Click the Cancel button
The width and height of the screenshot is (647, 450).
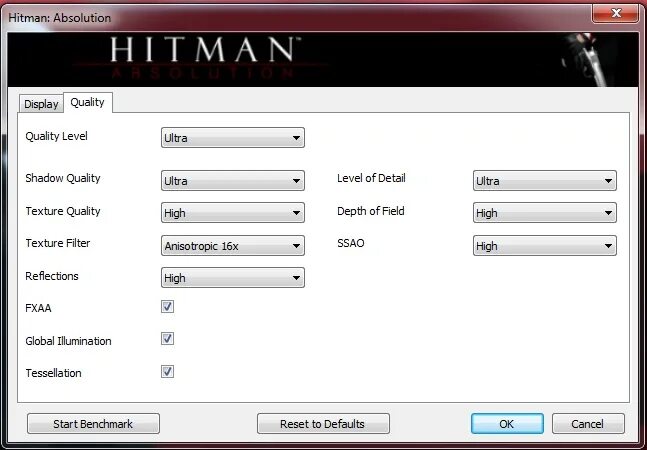[588, 424]
